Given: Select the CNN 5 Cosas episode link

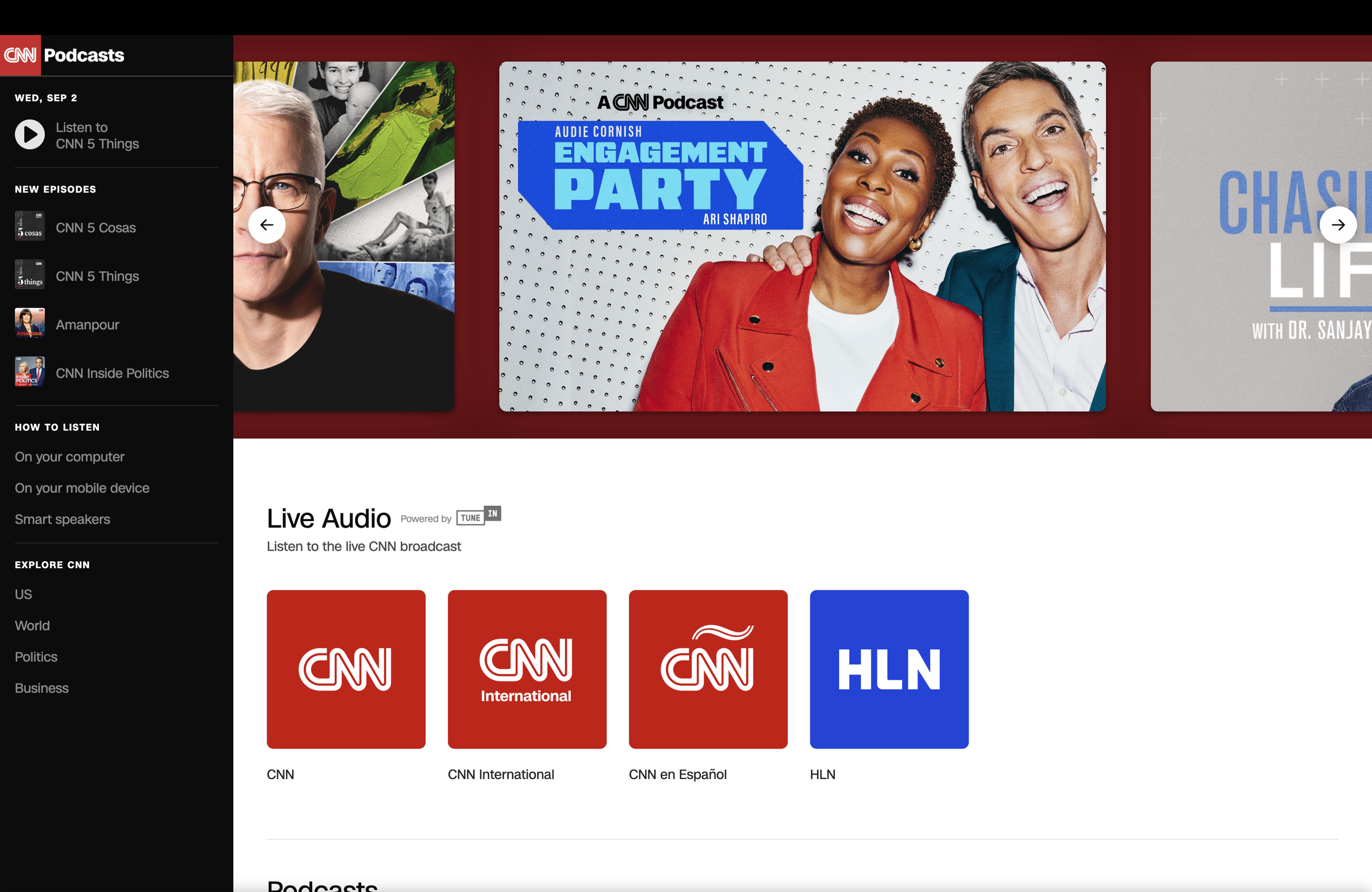Looking at the screenshot, I should 95,228.
